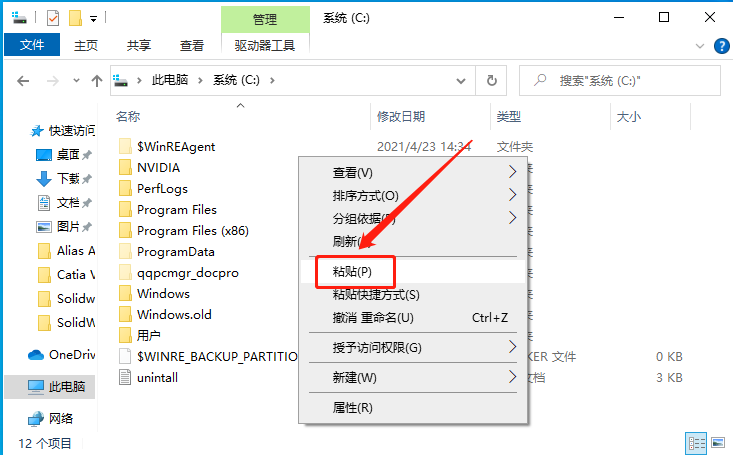Image resolution: width=733 pixels, height=455 pixels.
Task: Open the 排序方式(O) context submenu
Action: (413, 195)
